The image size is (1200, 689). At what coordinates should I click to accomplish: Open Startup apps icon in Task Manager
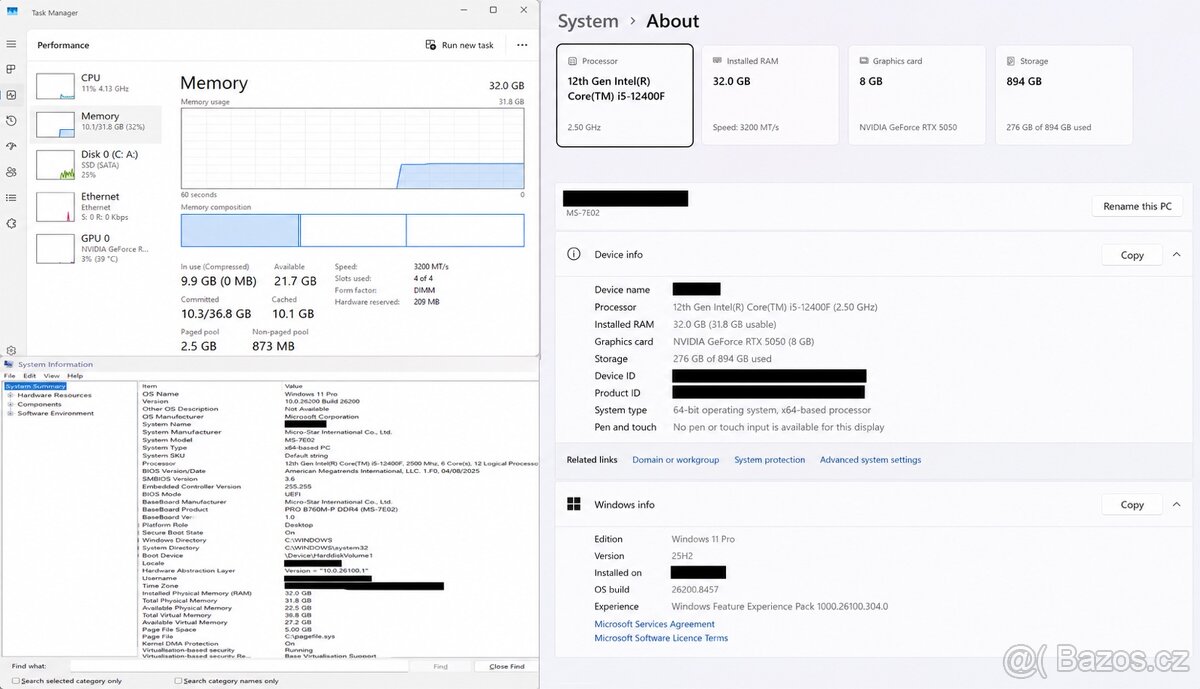[11, 146]
